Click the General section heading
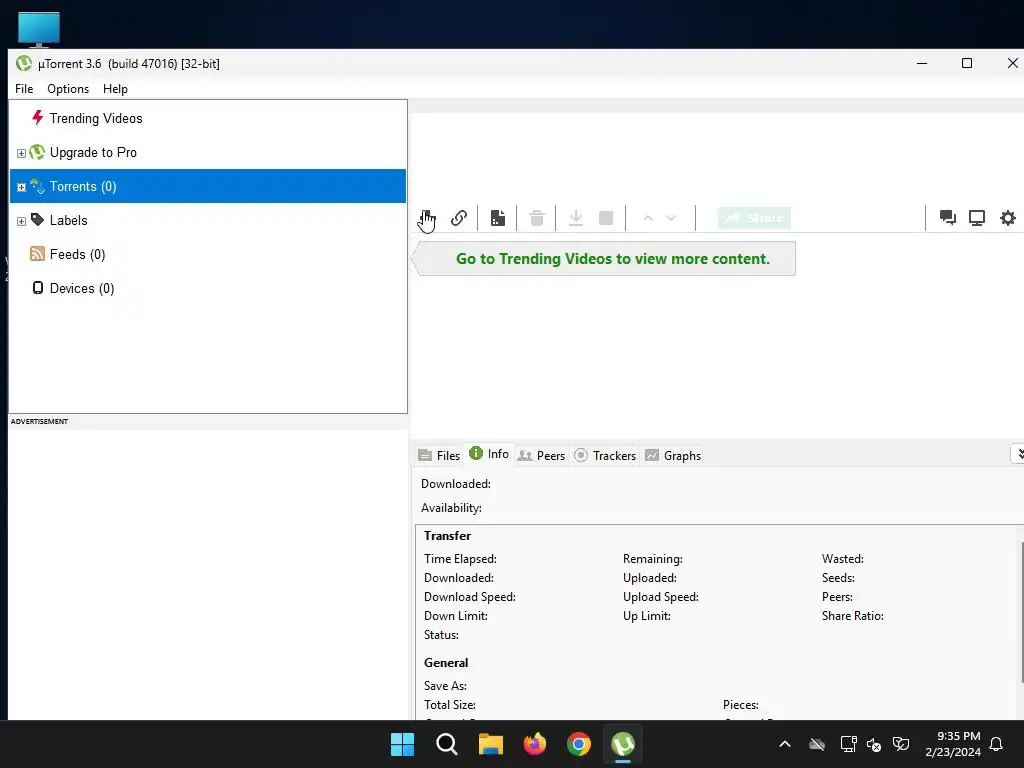 point(446,662)
